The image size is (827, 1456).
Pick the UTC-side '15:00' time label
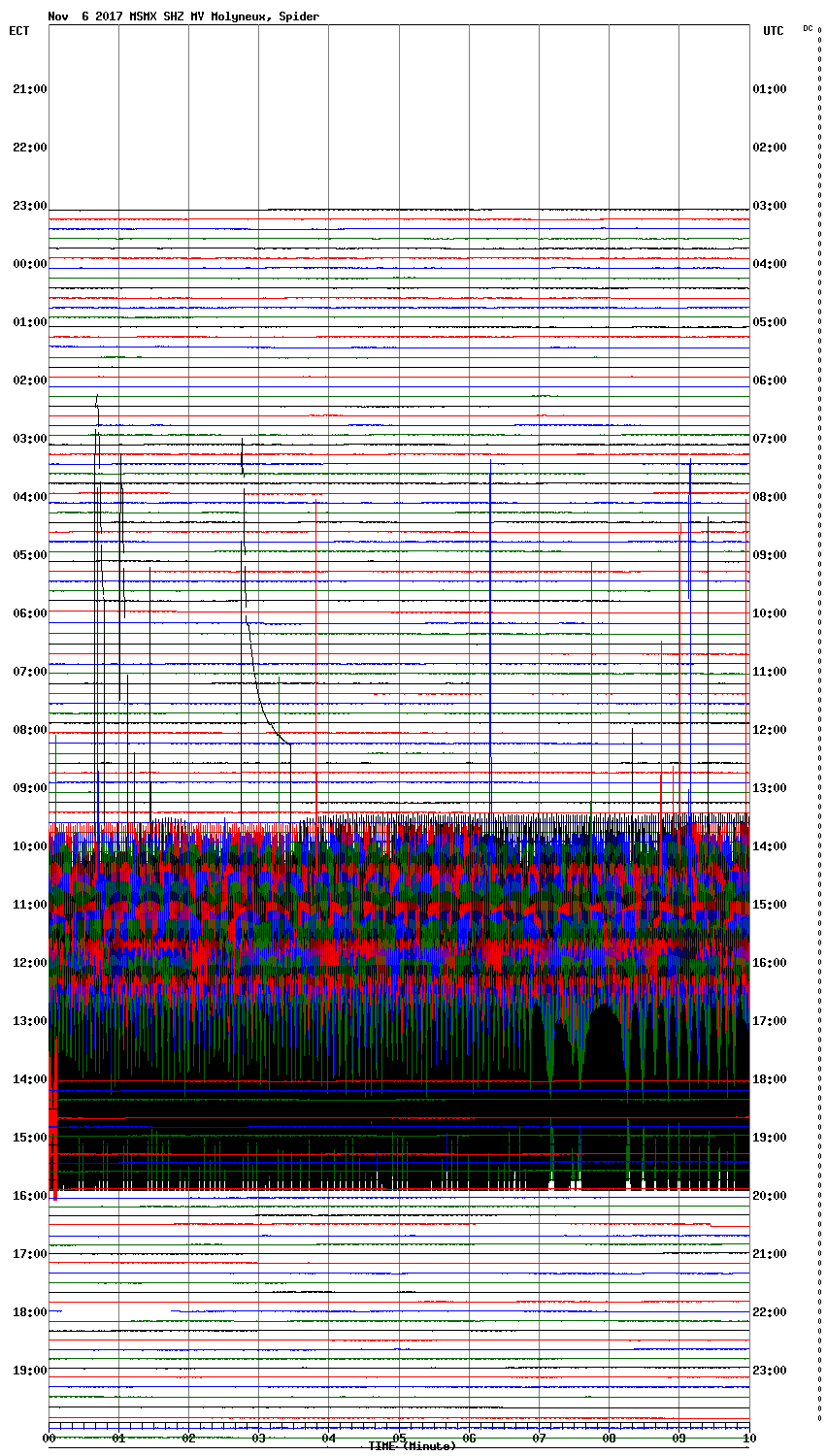(x=770, y=905)
